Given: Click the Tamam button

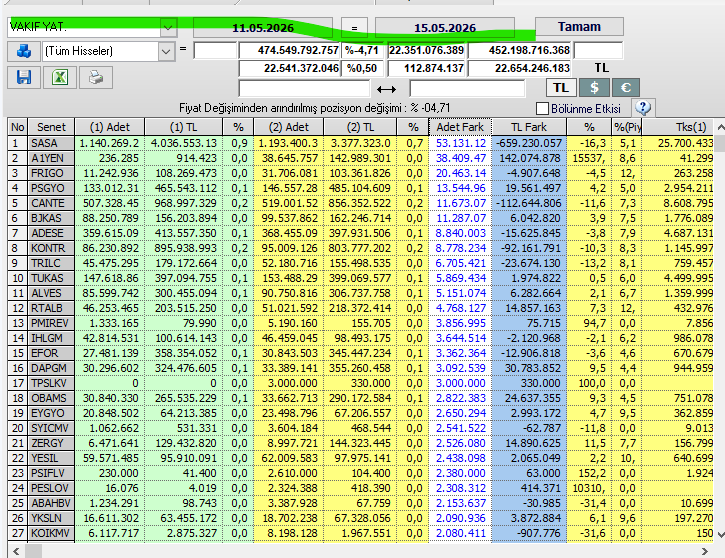Looking at the screenshot, I should point(579,27).
